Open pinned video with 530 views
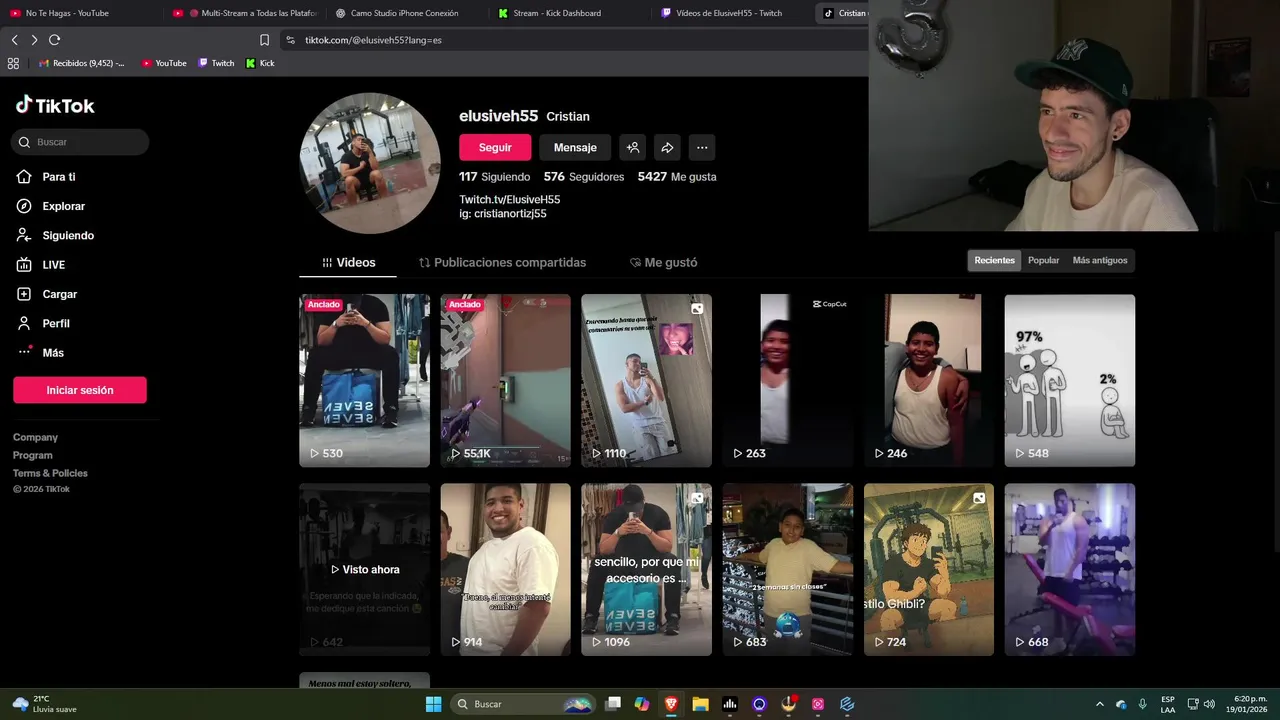 click(x=364, y=380)
